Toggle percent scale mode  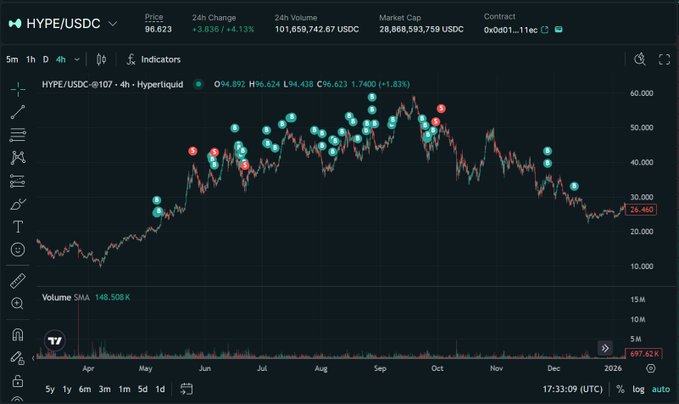tap(620, 389)
